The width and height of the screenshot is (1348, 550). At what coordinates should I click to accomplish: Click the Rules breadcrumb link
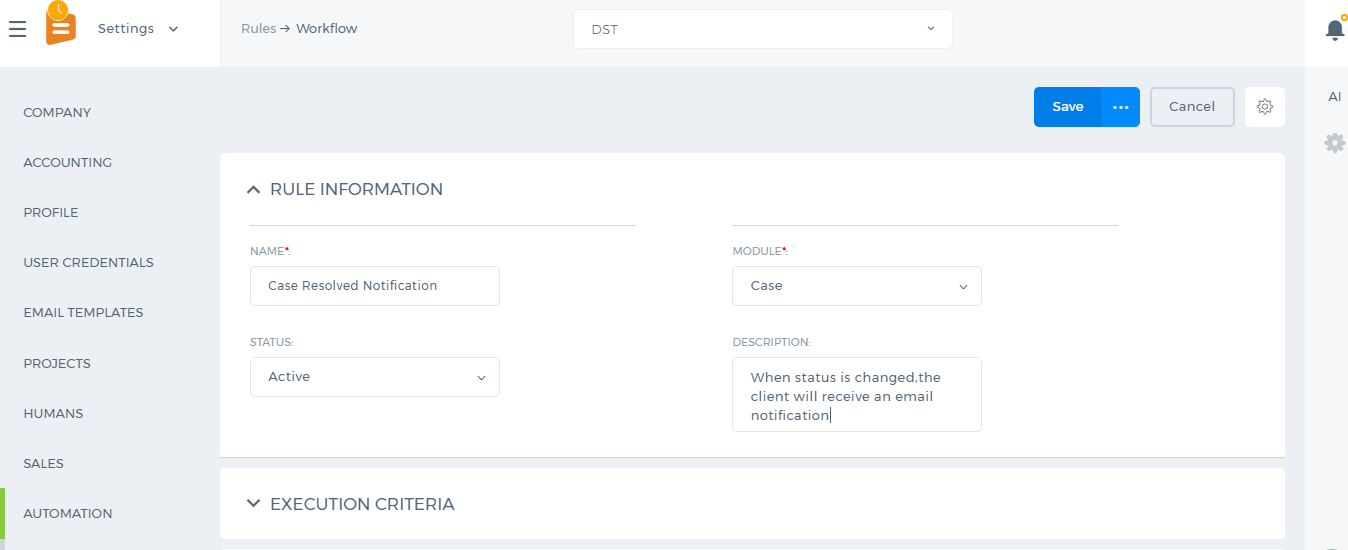point(258,29)
